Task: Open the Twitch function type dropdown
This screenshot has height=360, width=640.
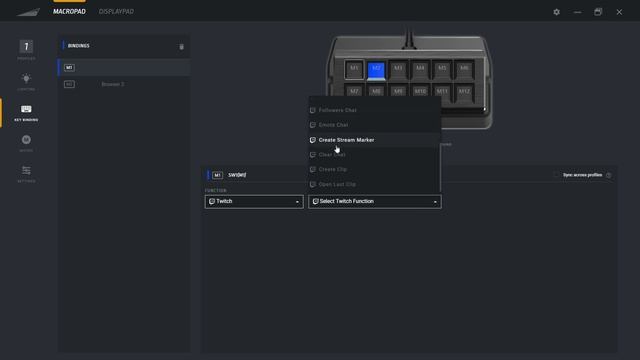Action: [x=254, y=202]
